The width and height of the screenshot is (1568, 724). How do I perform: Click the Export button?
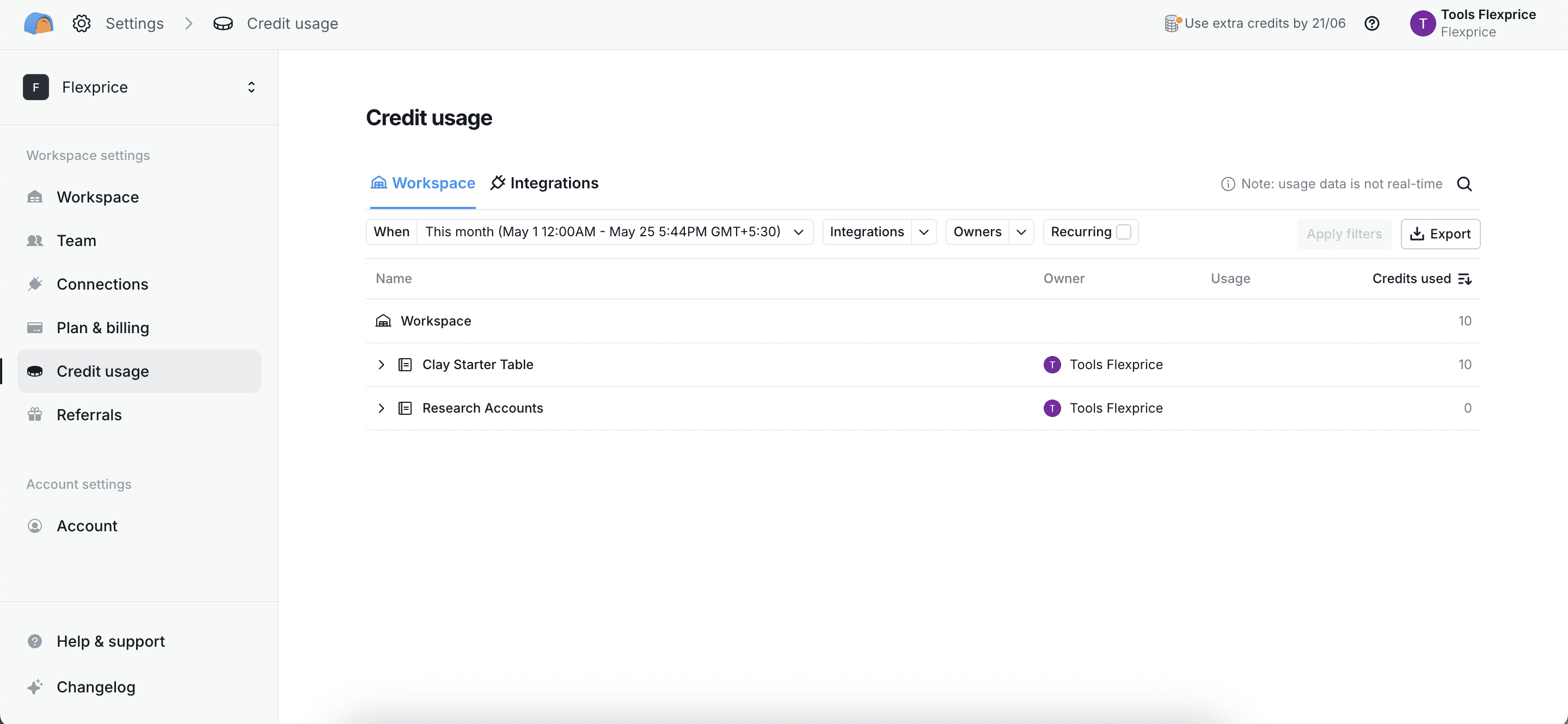(x=1440, y=234)
